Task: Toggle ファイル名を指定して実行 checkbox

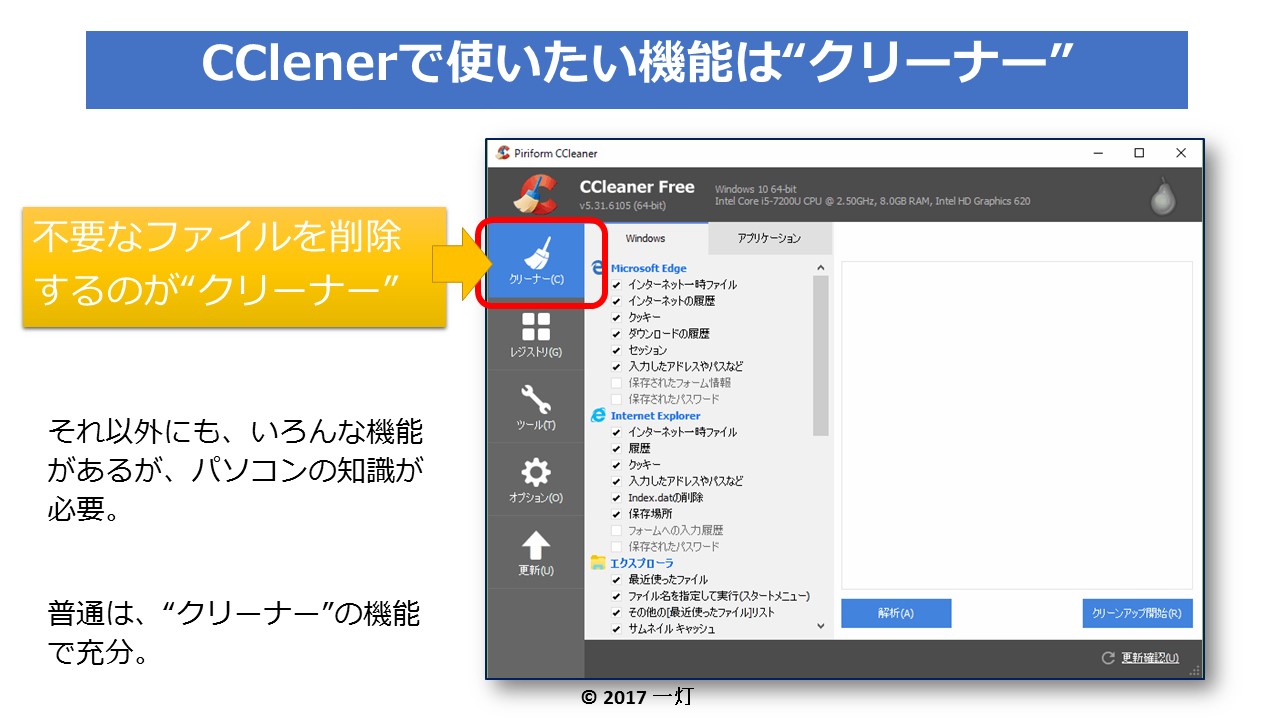Action: tap(616, 596)
